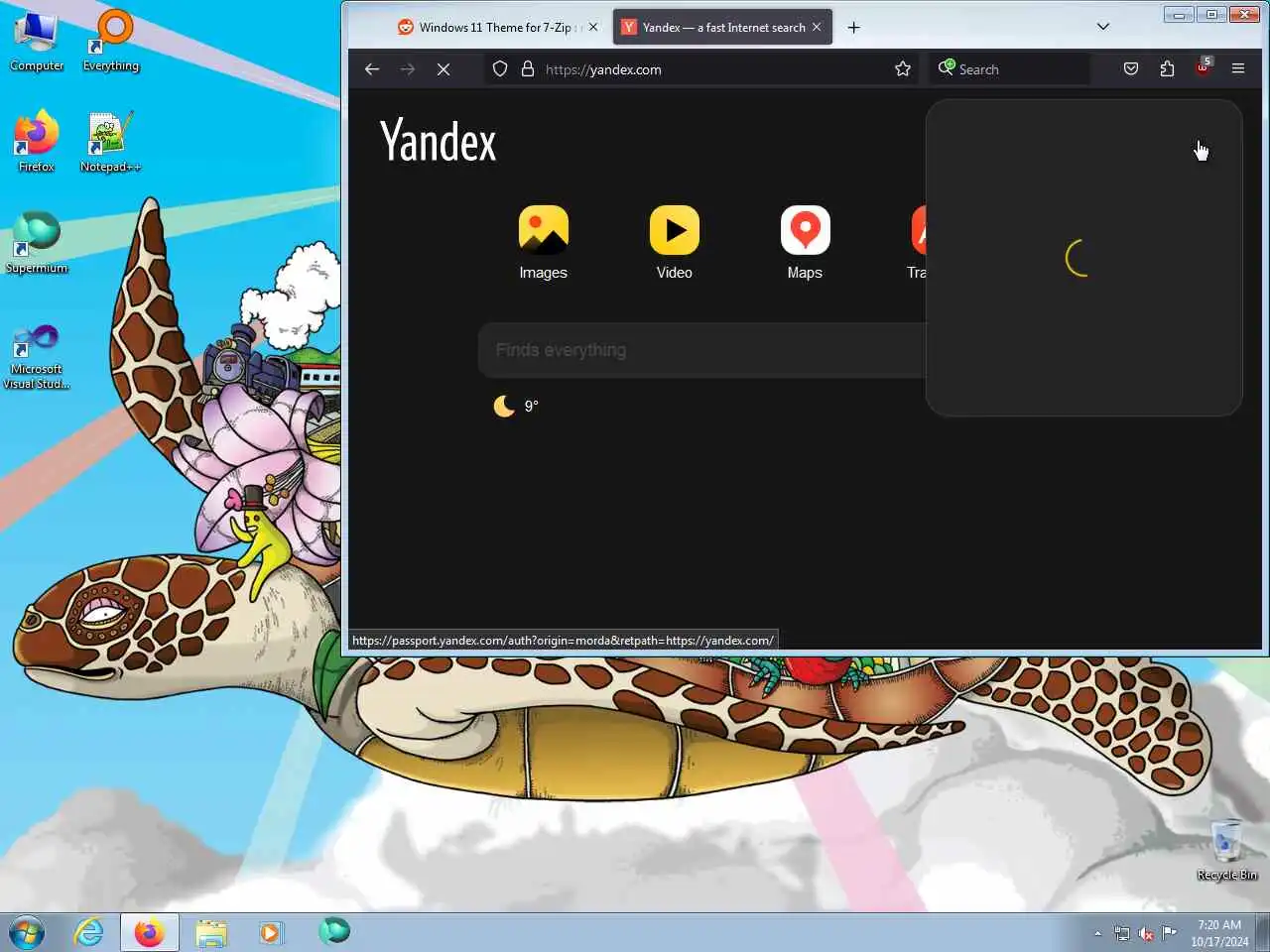Open the Recycle Bin
The image size is (1270, 952).
[x=1227, y=851]
